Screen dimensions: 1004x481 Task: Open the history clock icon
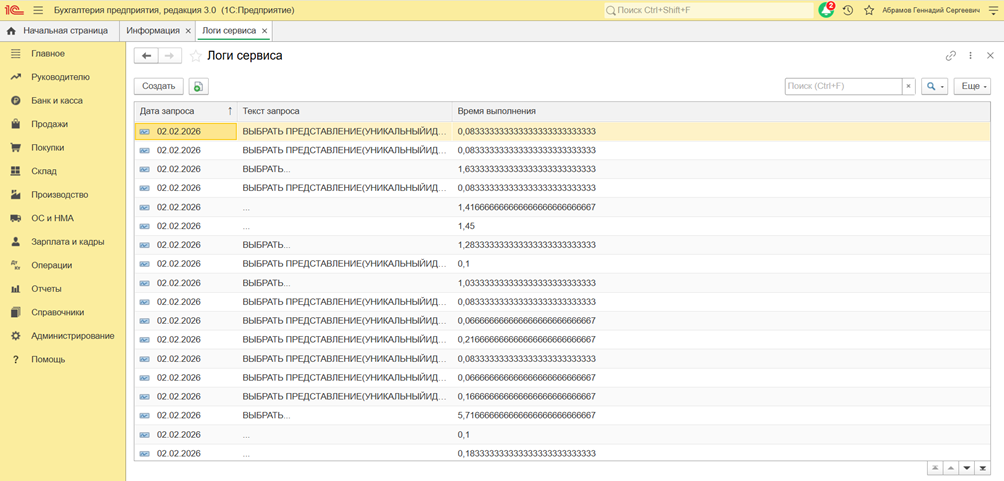click(x=848, y=10)
